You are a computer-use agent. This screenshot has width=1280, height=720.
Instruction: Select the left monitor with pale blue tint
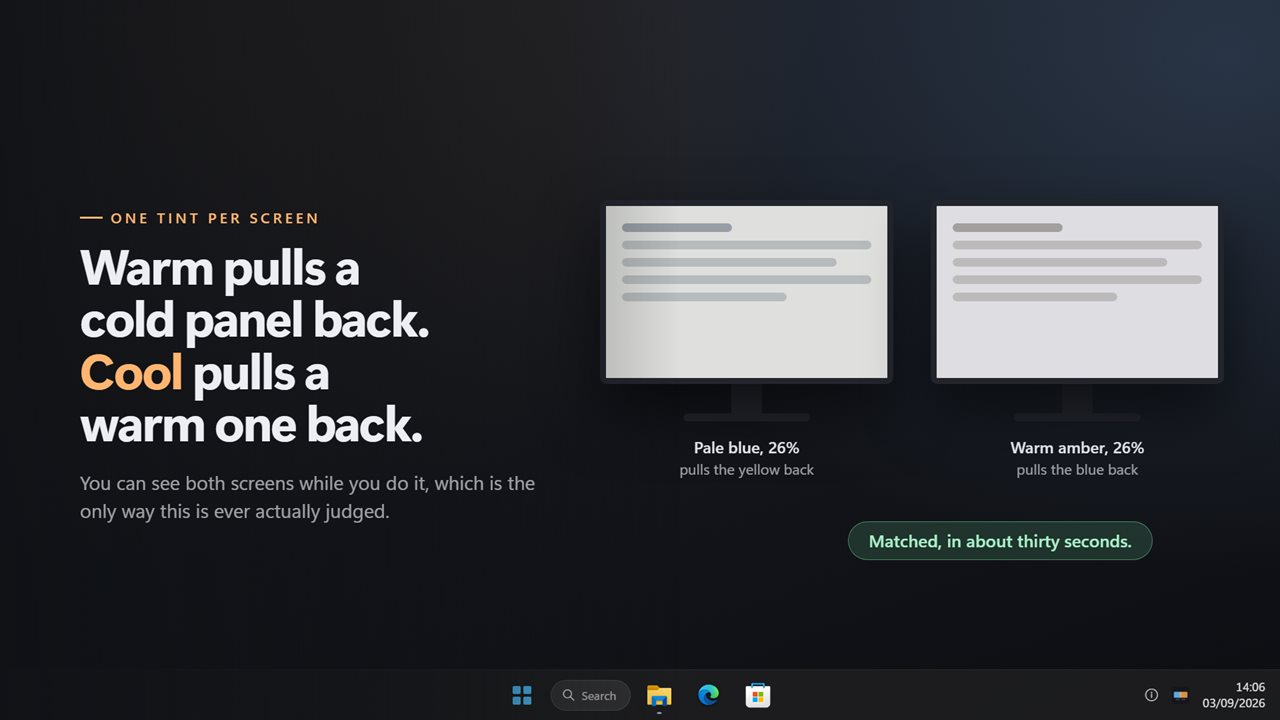pos(746,292)
